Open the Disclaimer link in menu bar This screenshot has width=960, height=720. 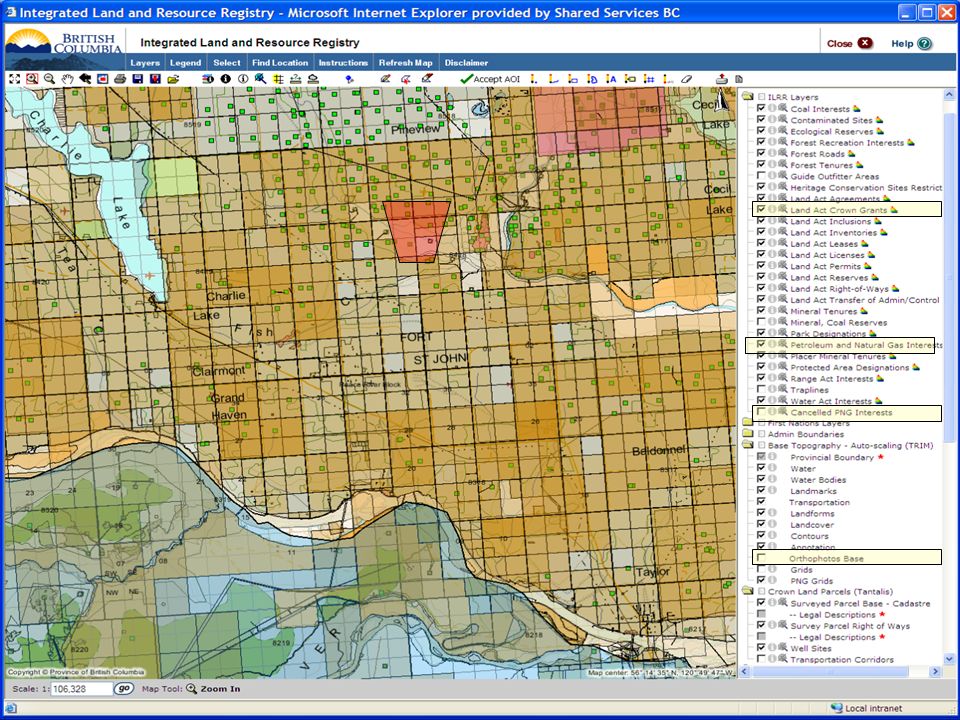coord(466,62)
